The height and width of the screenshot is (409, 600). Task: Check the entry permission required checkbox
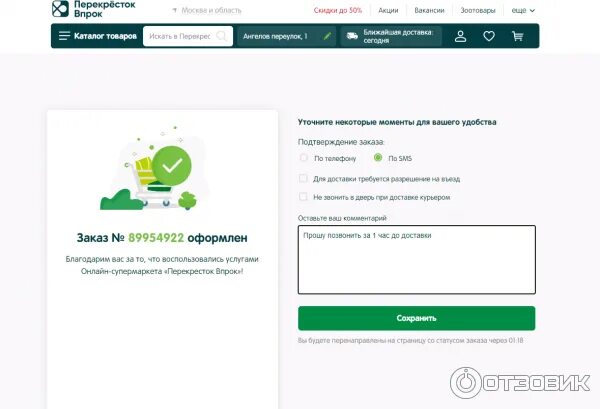coord(303,178)
